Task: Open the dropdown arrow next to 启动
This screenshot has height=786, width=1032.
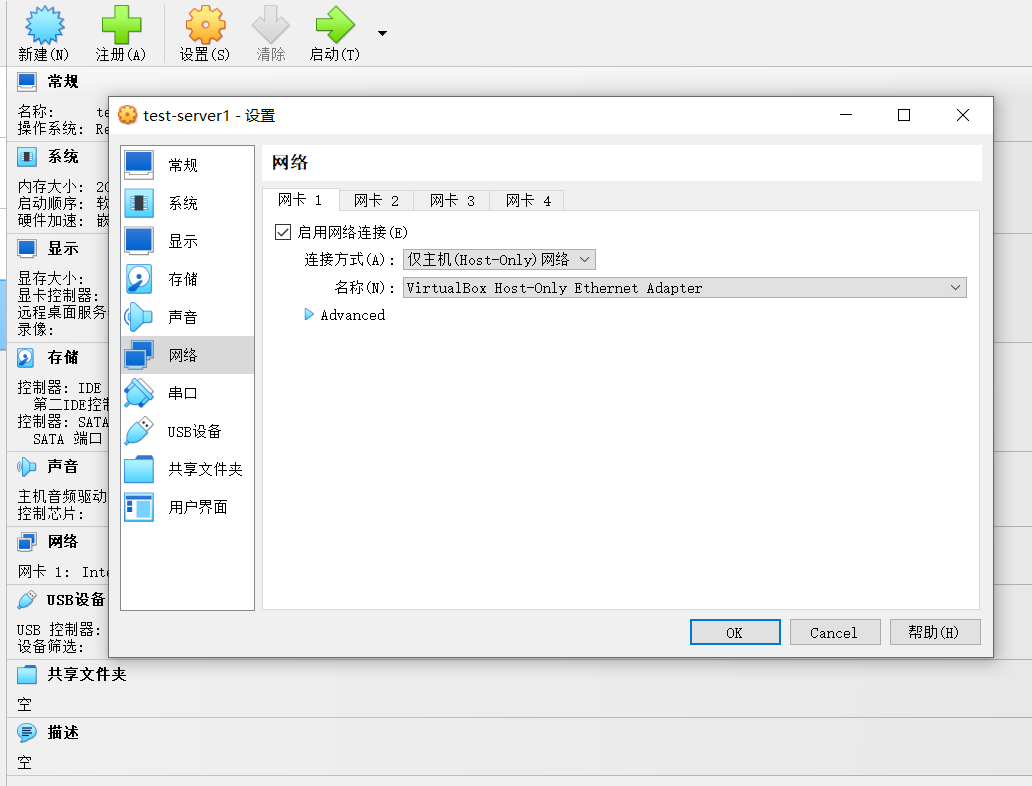Action: click(x=382, y=33)
